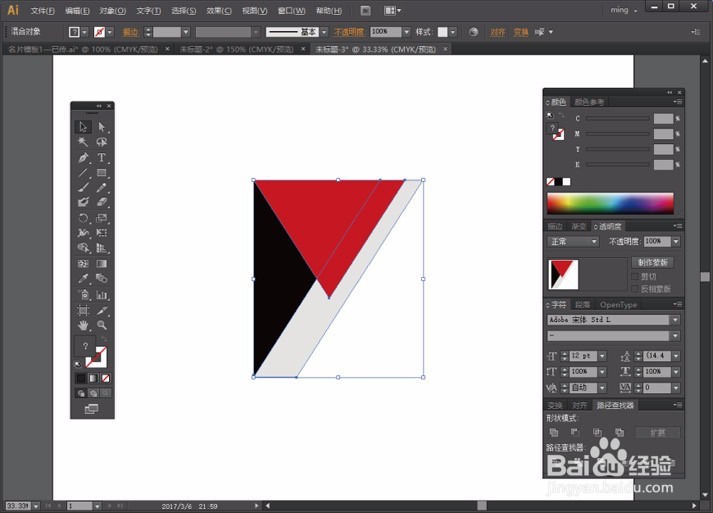
Task: Switch to the 未标题-2 document tab
Action: pyautogui.click(x=236, y=49)
